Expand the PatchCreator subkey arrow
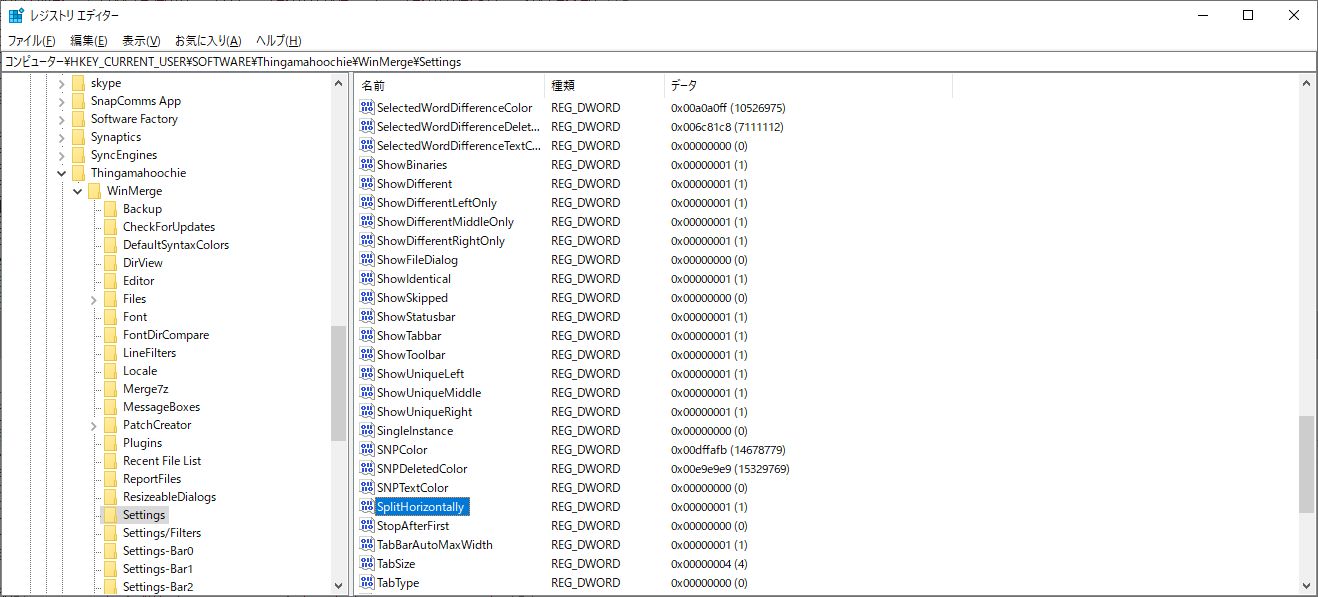1318x597 pixels. tap(94, 425)
